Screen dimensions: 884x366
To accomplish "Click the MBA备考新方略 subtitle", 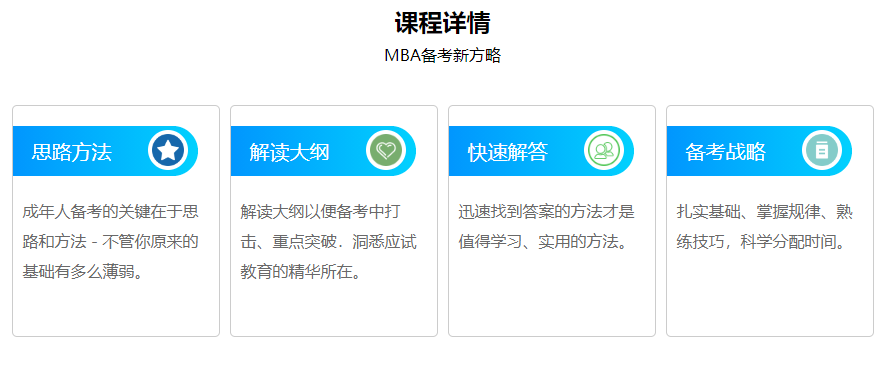I will click(442, 55).
